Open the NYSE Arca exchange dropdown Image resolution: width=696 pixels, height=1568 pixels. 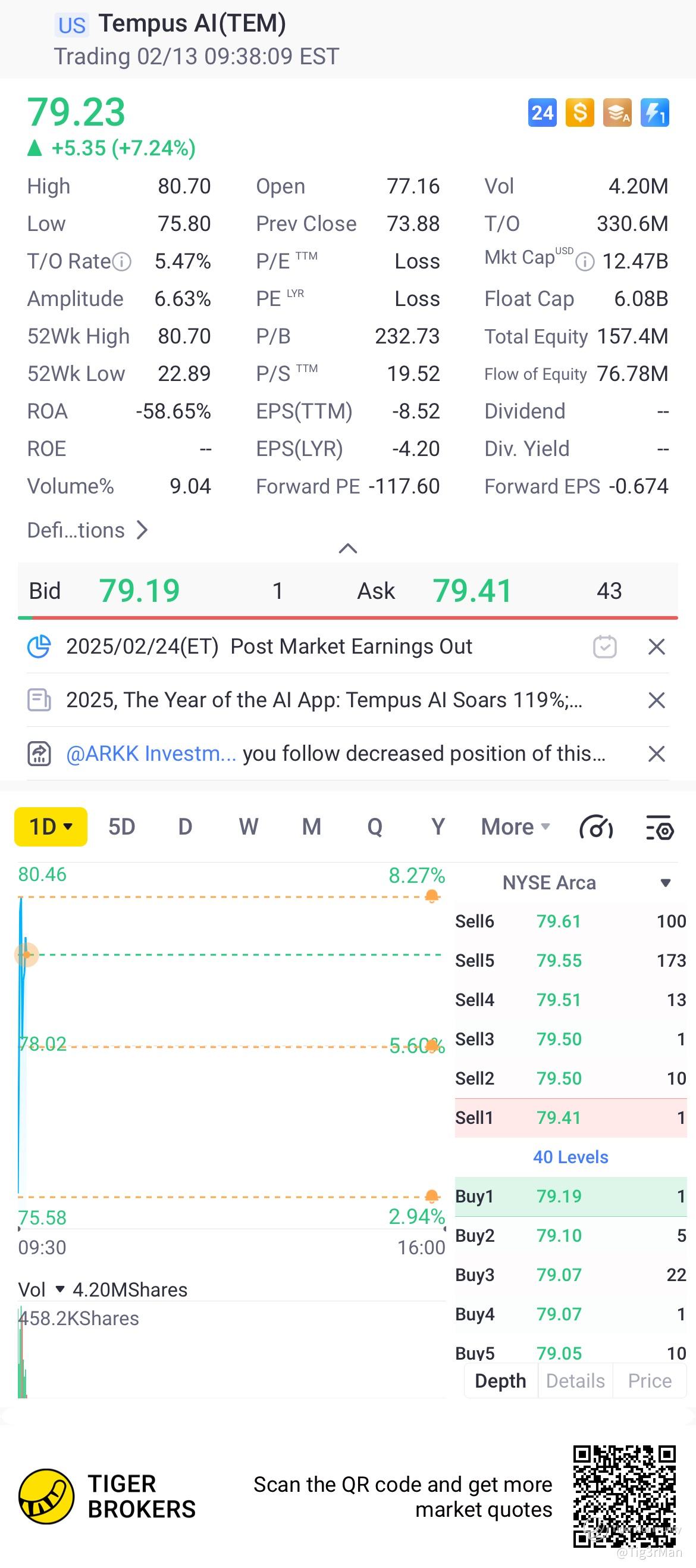665,883
